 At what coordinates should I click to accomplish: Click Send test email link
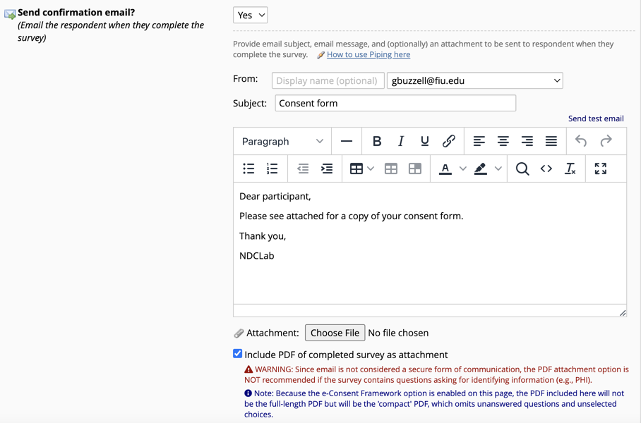tap(596, 119)
